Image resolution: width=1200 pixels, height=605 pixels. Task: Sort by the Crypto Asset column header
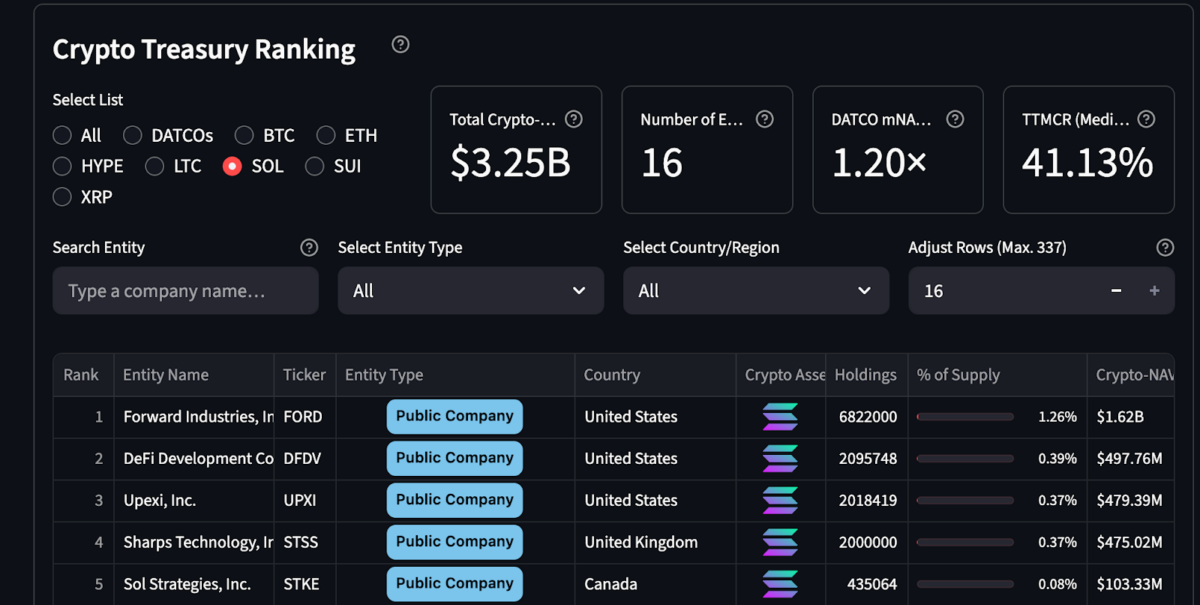pyautogui.click(x=781, y=375)
